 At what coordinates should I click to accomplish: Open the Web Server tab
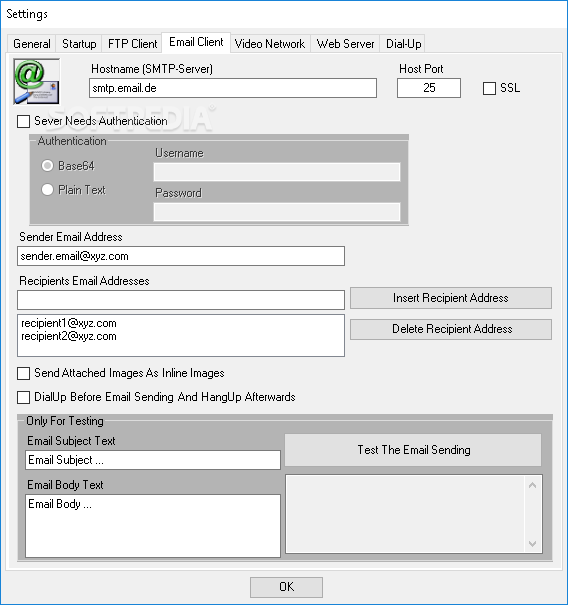pos(345,44)
